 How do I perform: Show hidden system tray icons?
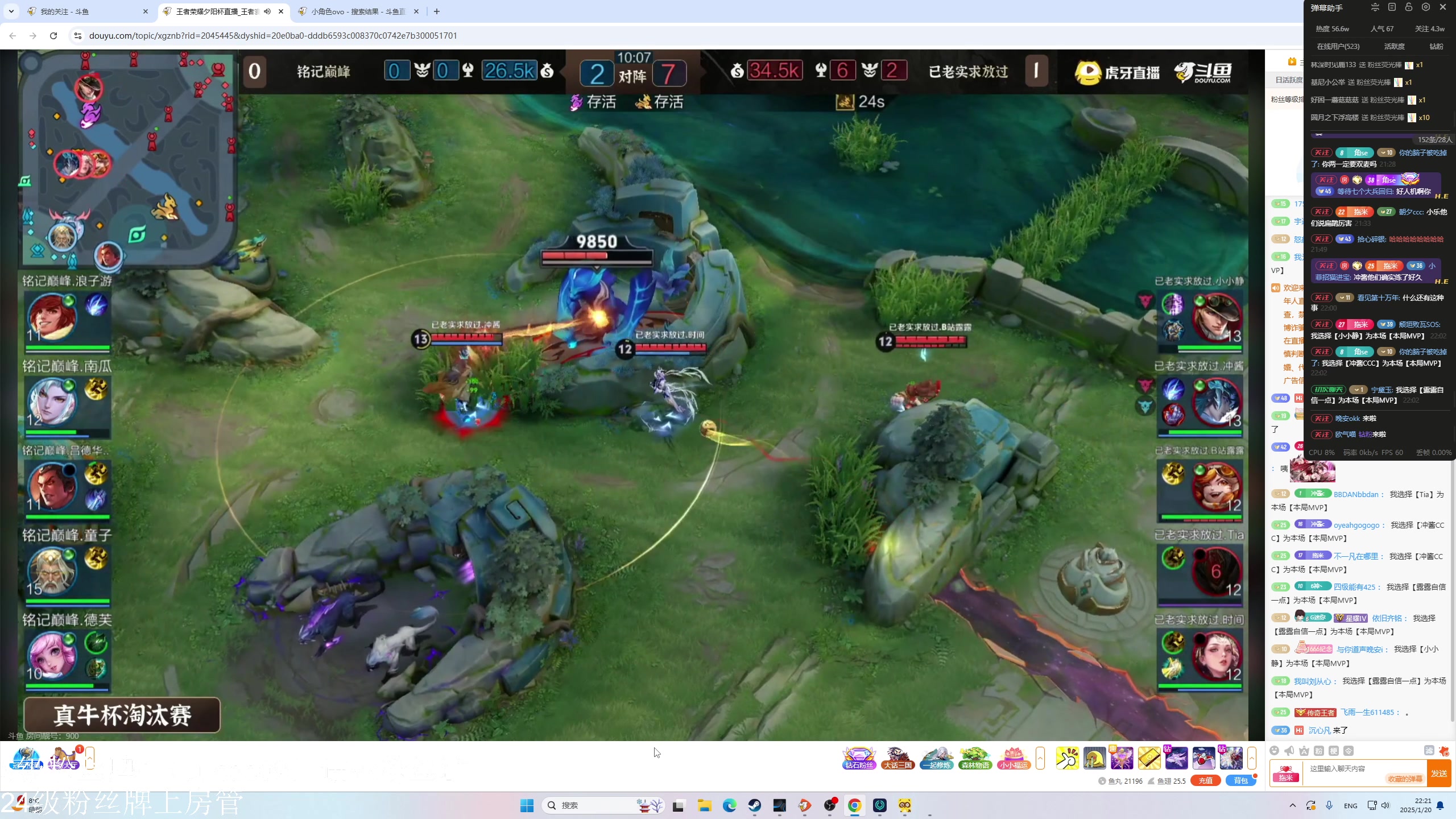(x=1293, y=805)
